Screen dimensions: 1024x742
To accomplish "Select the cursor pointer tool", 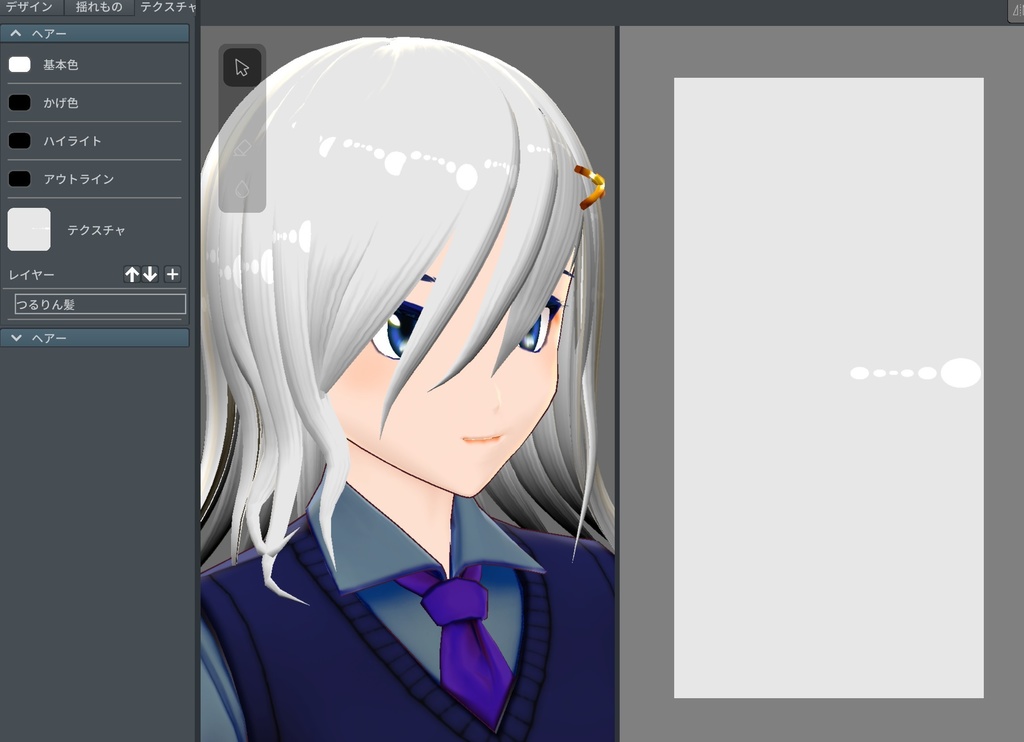I will [x=242, y=67].
